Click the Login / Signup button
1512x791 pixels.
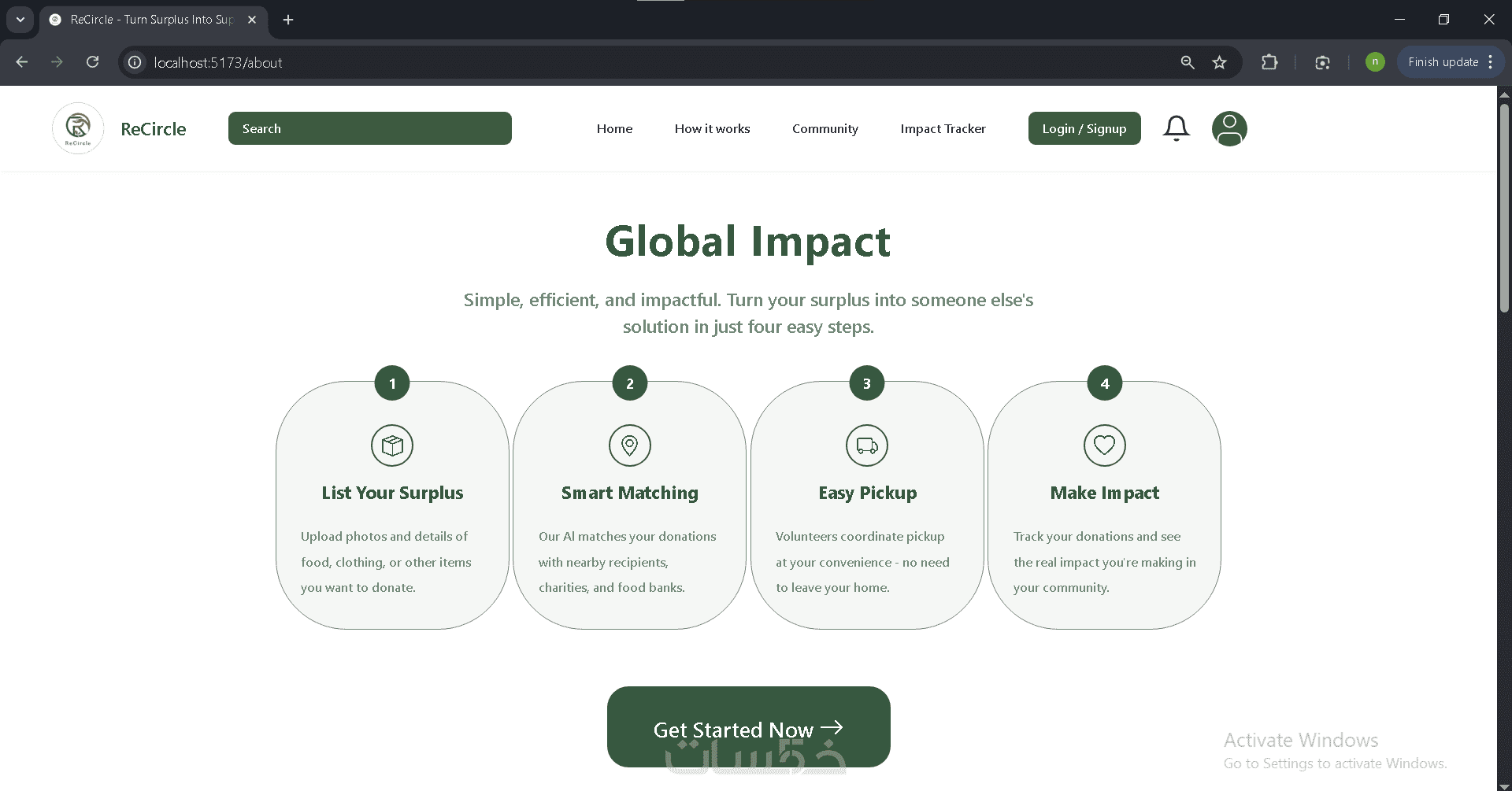tap(1084, 128)
